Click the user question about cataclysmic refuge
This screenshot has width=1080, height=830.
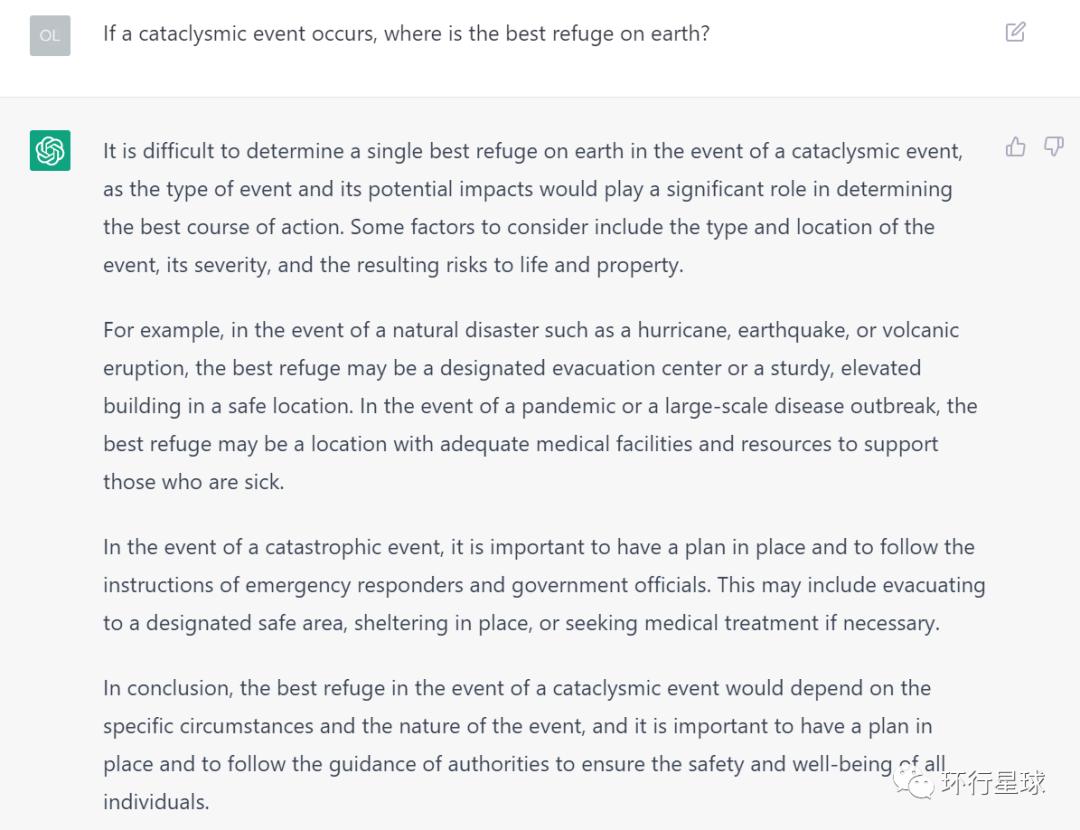click(x=406, y=33)
